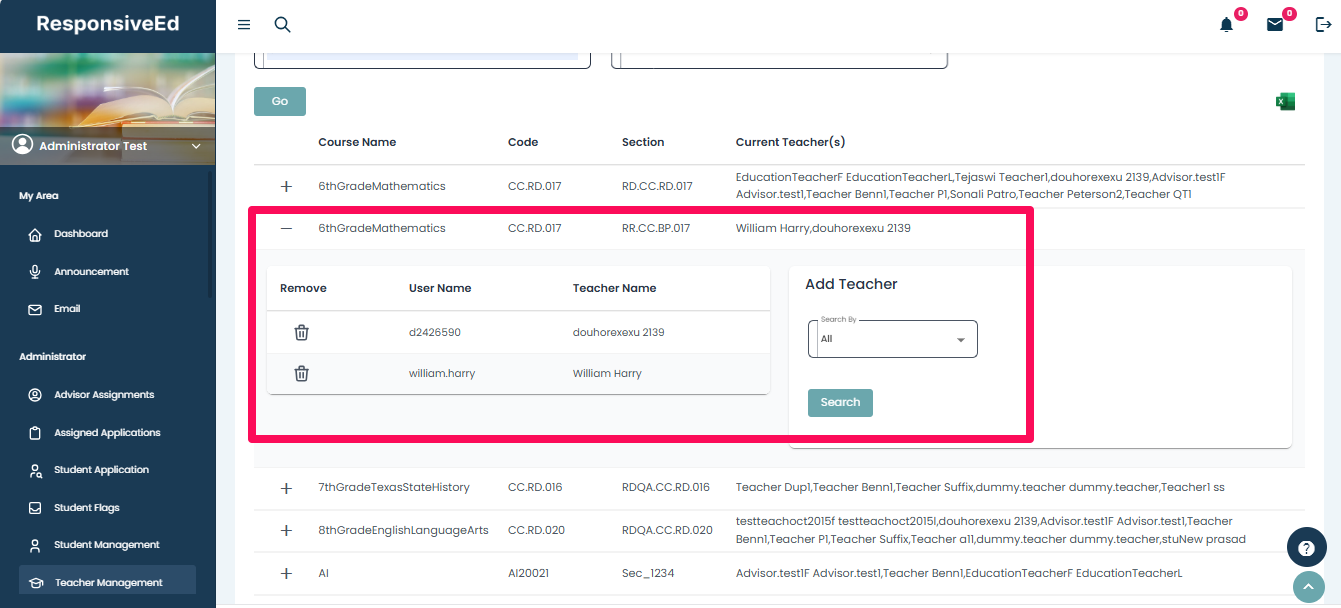Click the hamburger menu icon

(244, 25)
